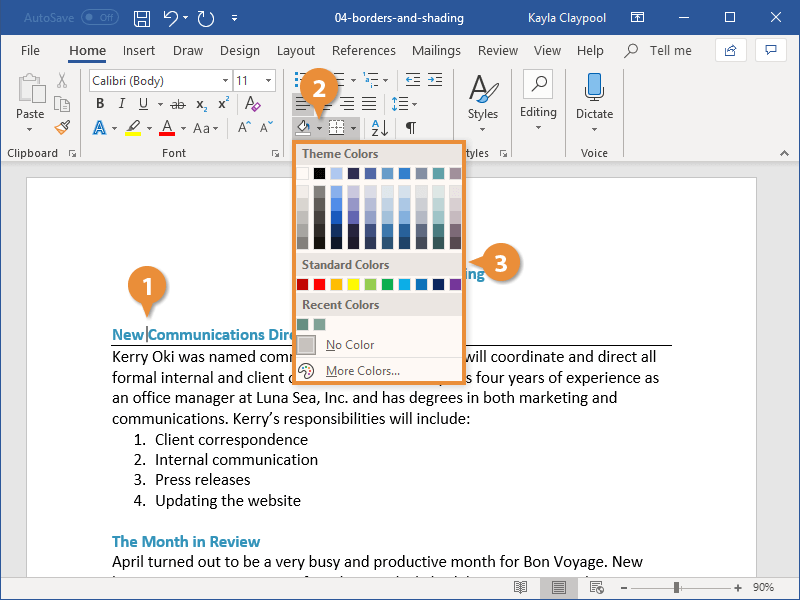Apply Strikethrough to text
Screen dimensions: 800x600
176,103
